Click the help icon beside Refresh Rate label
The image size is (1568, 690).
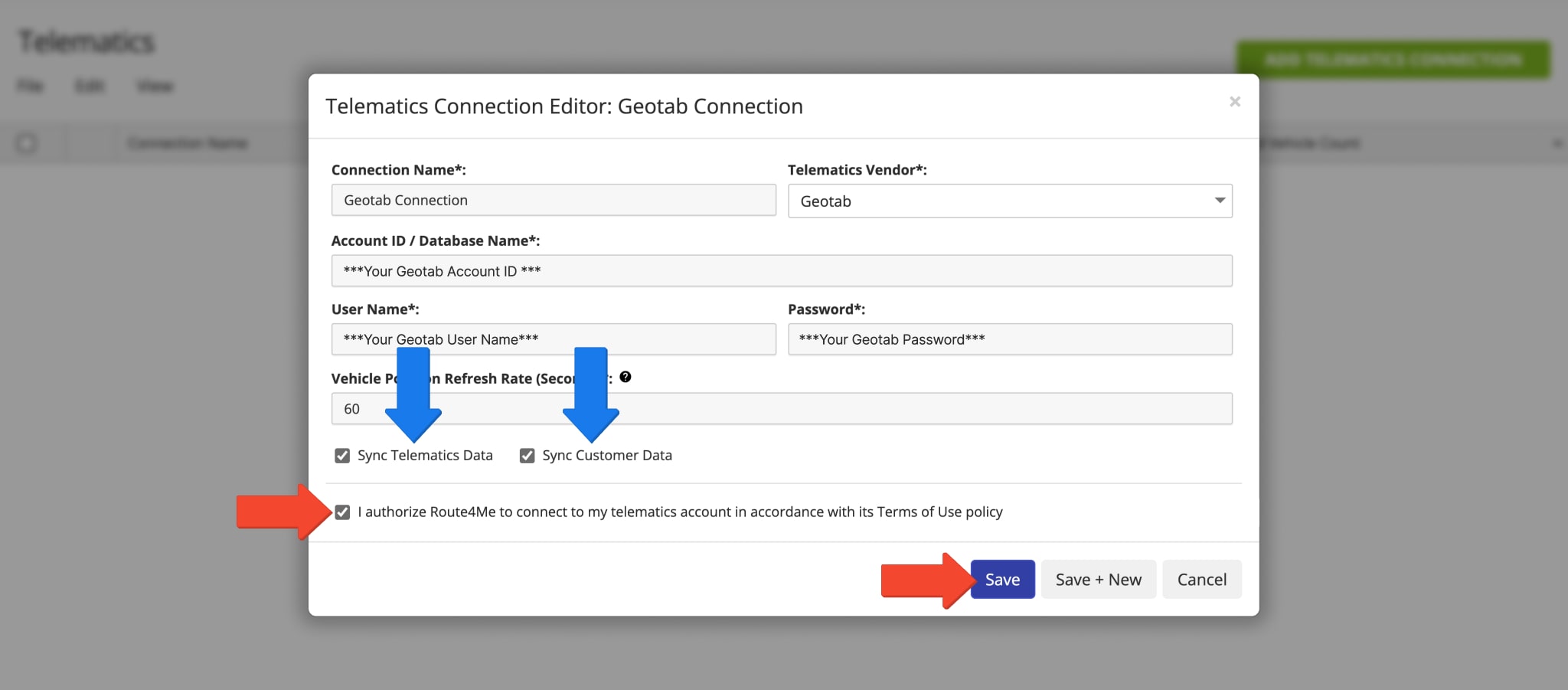click(x=626, y=377)
